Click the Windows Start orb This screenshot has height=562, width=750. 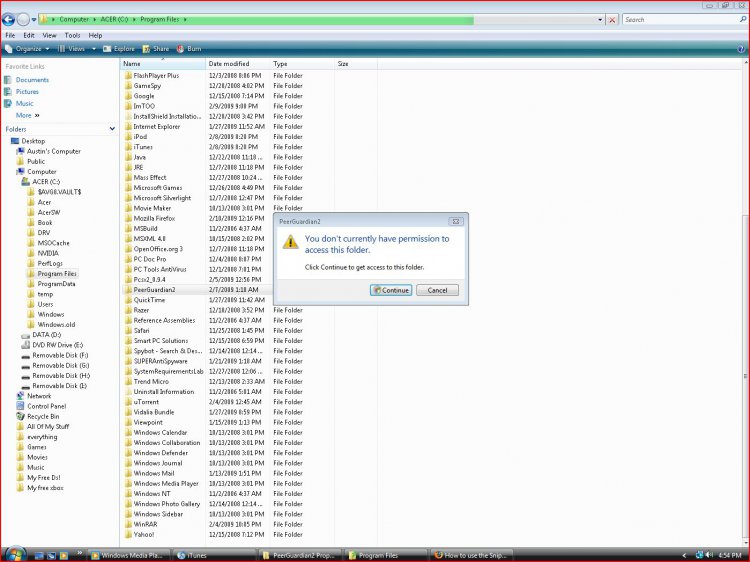(x=14, y=554)
